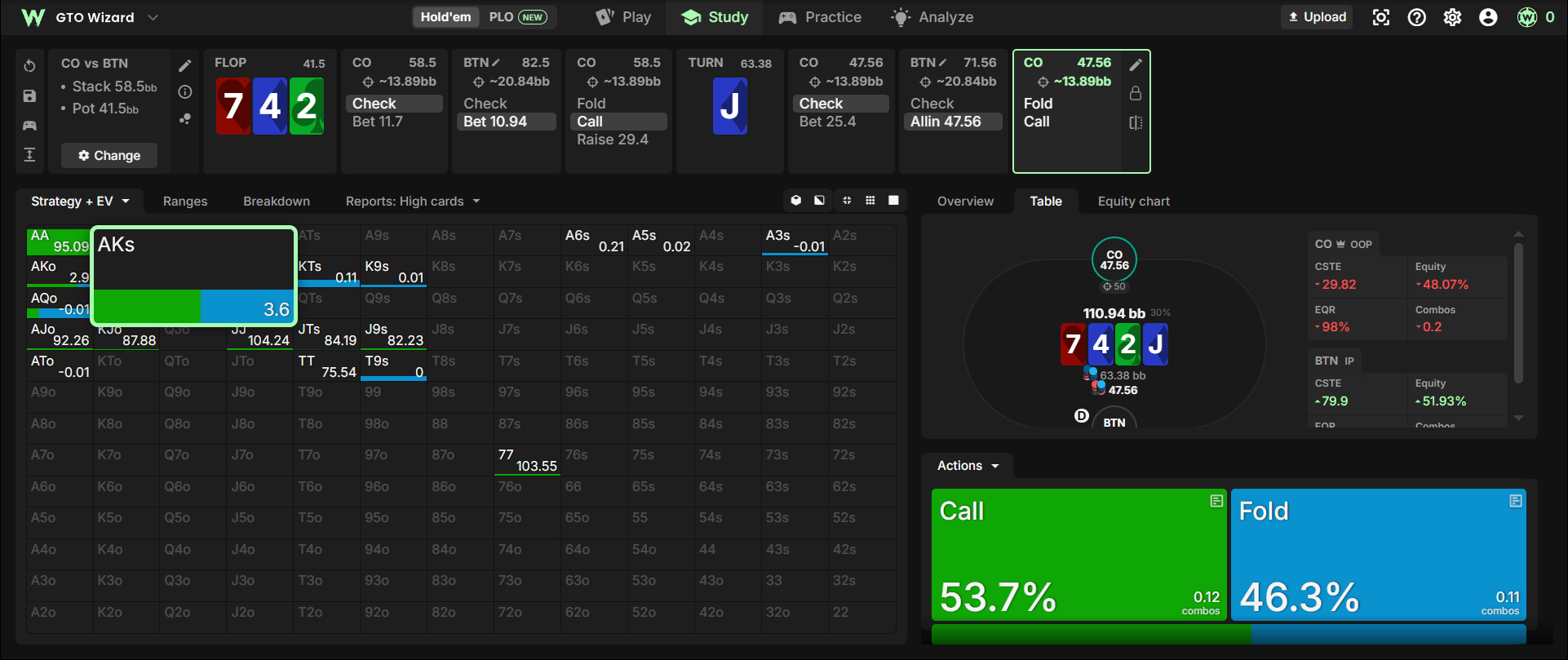The width and height of the screenshot is (1568, 660).
Task: Click the split-compare icon in active CO card
Action: pyautogui.click(x=1136, y=122)
